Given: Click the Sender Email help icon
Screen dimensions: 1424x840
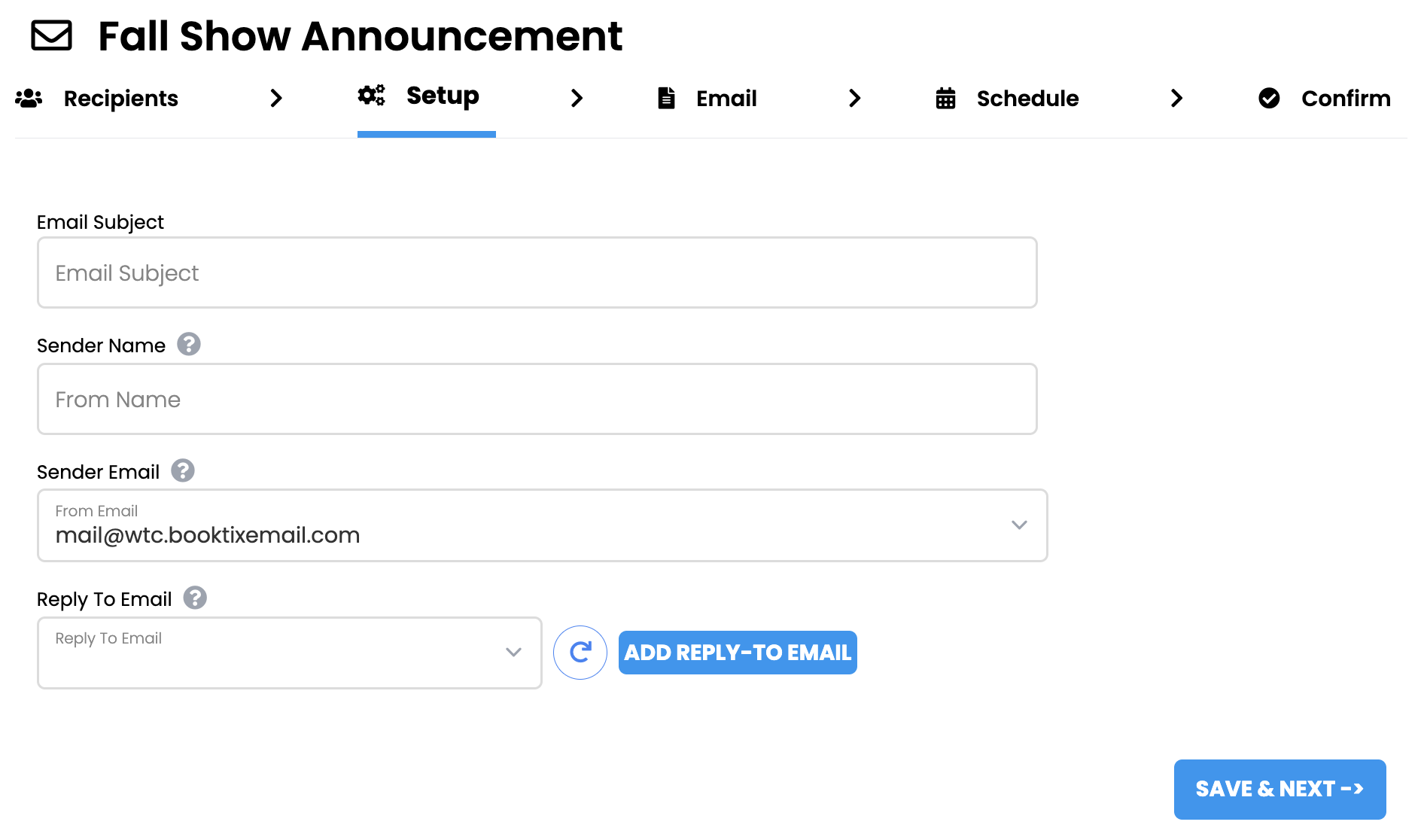Looking at the screenshot, I should click(183, 471).
